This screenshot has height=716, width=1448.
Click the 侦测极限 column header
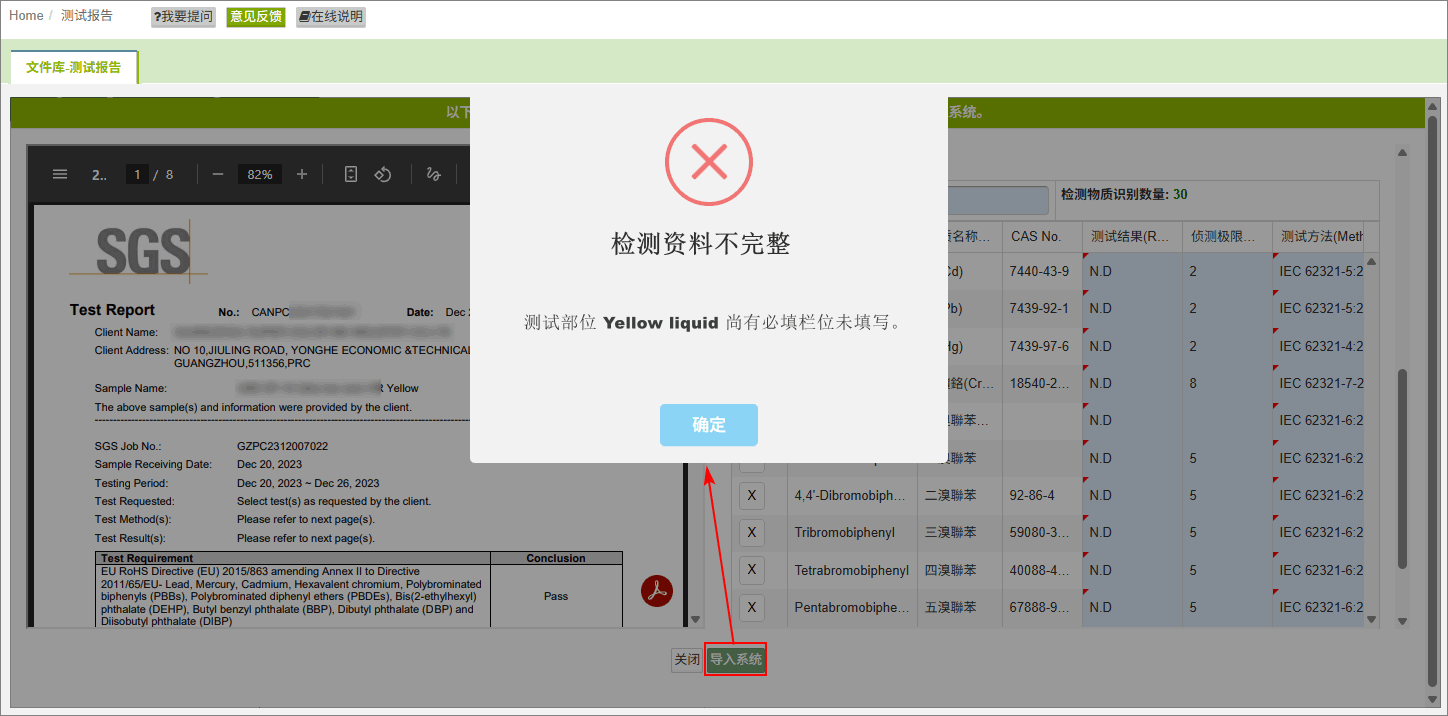[1227, 237]
